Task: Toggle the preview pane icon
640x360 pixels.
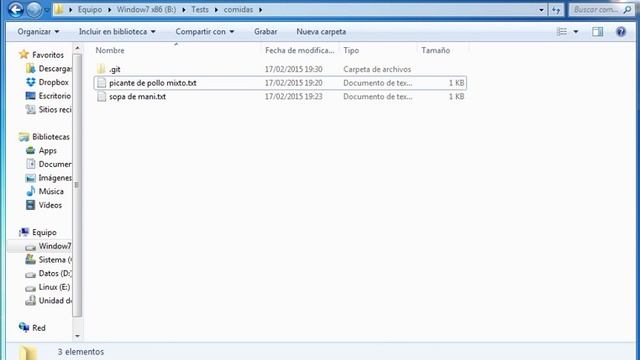Action: (x=598, y=31)
